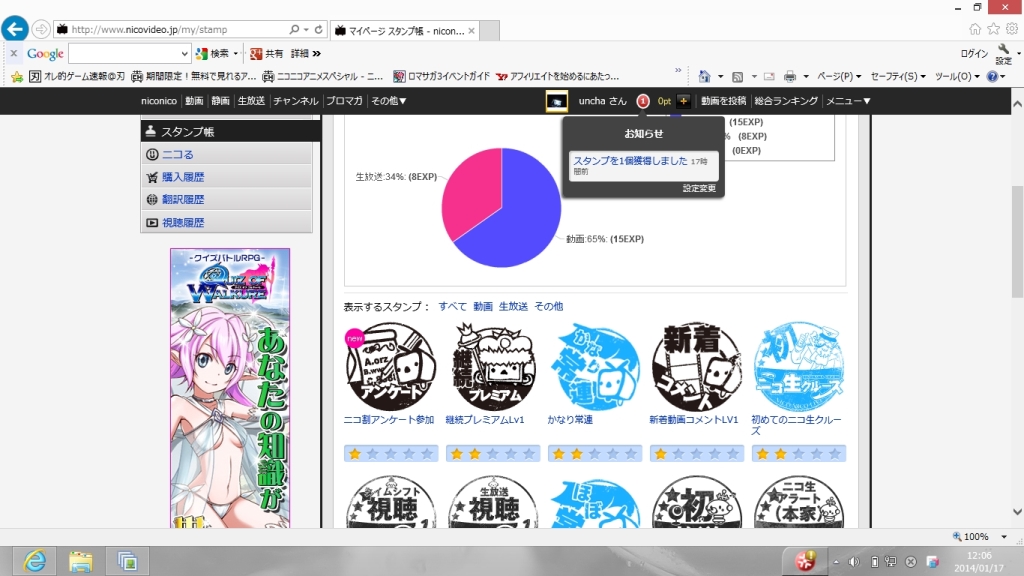Click 設定変更 in the notification popup
This screenshot has width=1024, height=576.
[x=699, y=188]
